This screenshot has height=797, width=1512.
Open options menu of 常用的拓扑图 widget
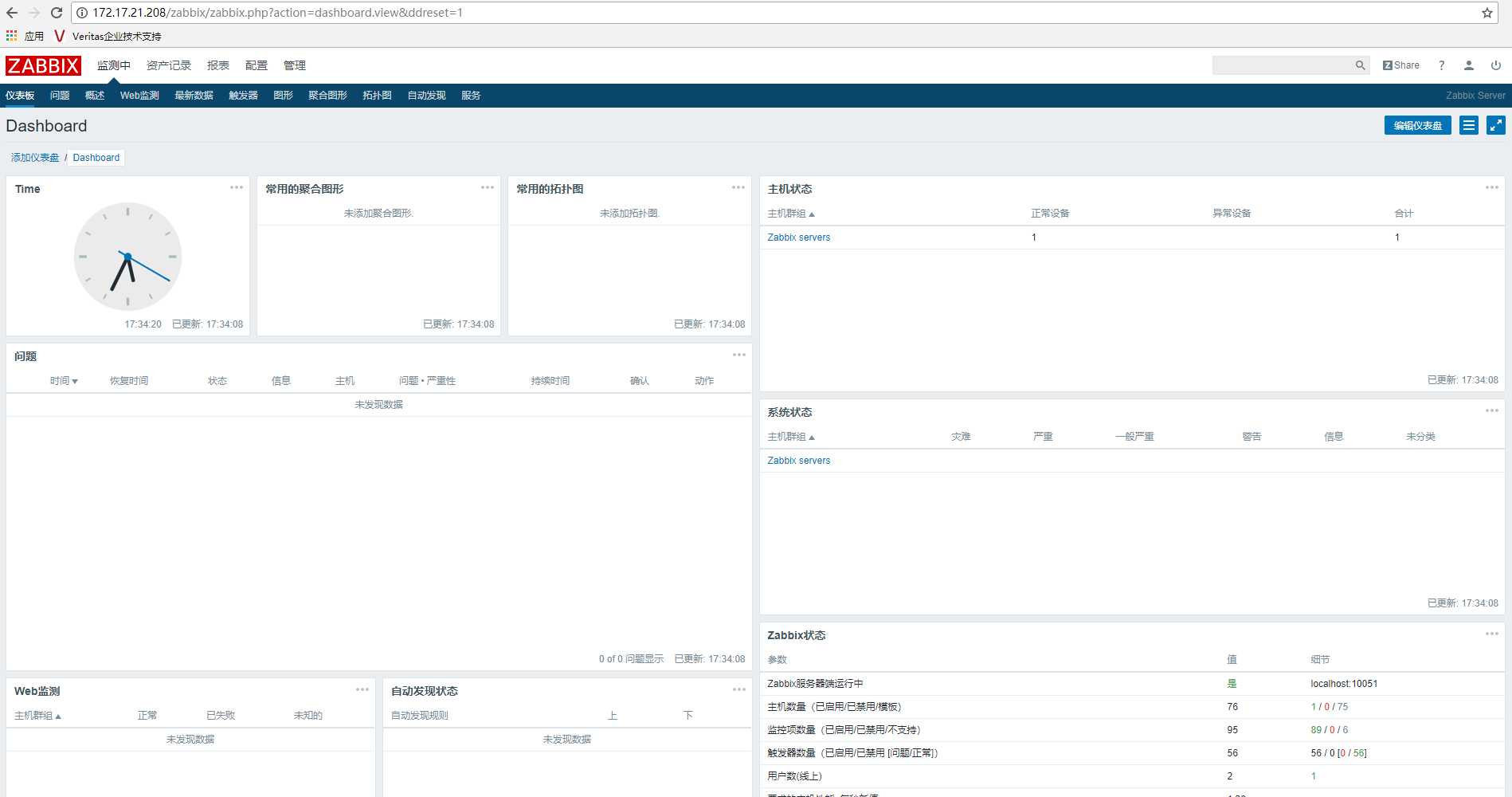pyautogui.click(x=738, y=187)
